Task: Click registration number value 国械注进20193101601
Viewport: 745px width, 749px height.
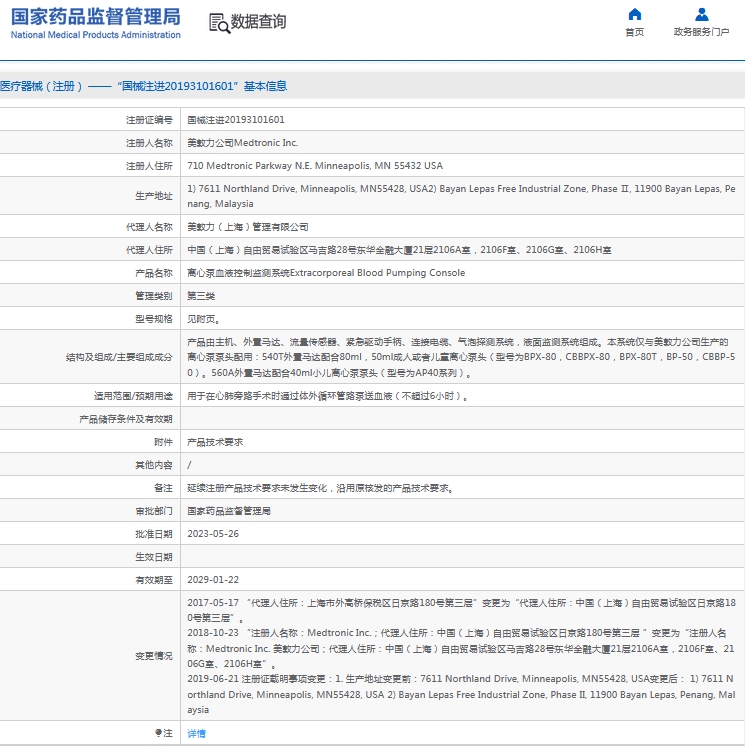Action: (236, 120)
